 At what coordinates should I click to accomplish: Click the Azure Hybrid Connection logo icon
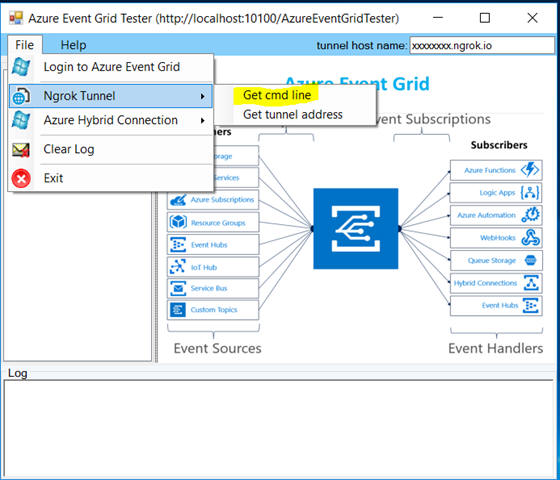[x=21, y=120]
